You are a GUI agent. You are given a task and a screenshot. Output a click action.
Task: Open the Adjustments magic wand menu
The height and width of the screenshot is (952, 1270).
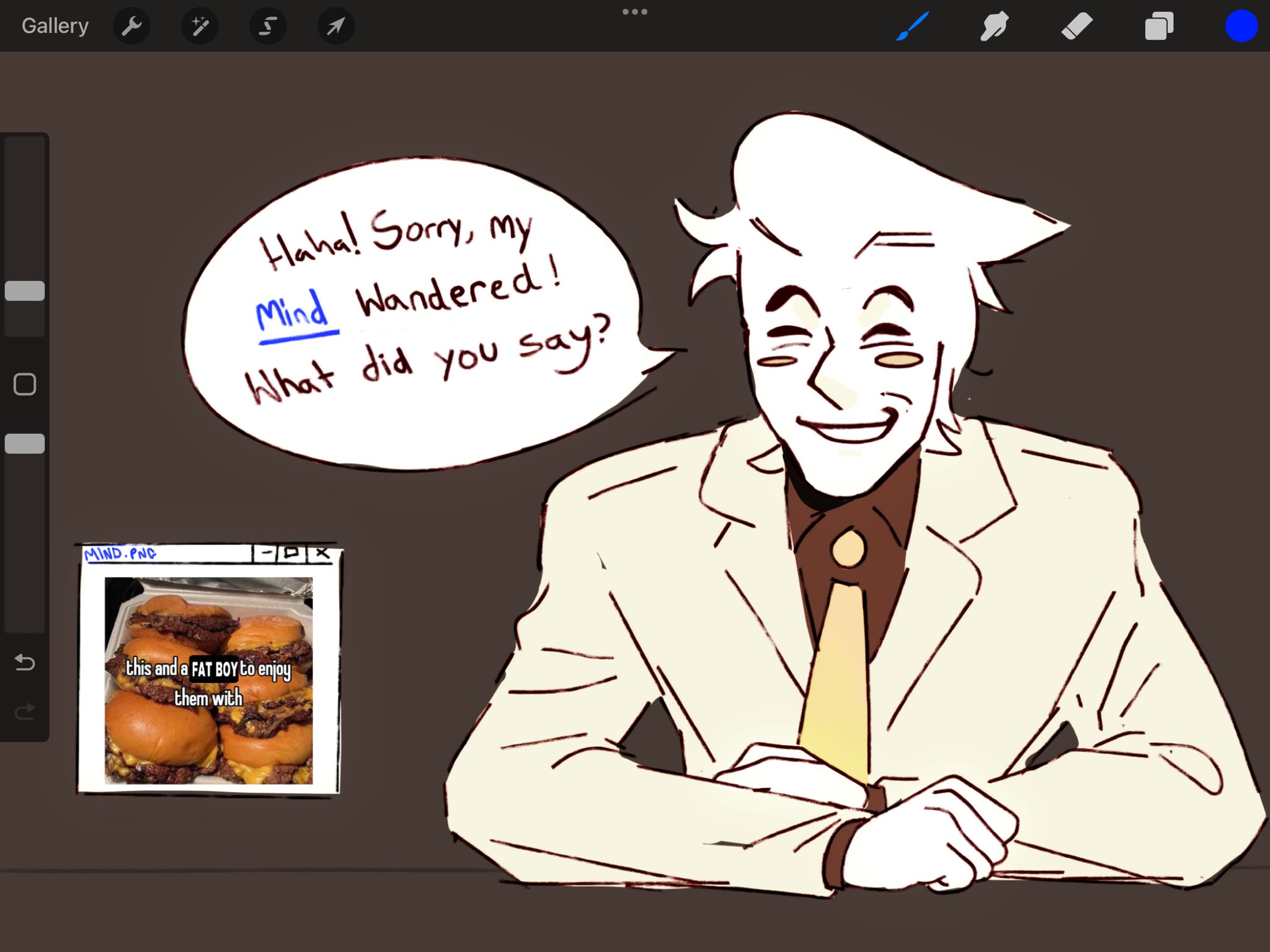200,26
